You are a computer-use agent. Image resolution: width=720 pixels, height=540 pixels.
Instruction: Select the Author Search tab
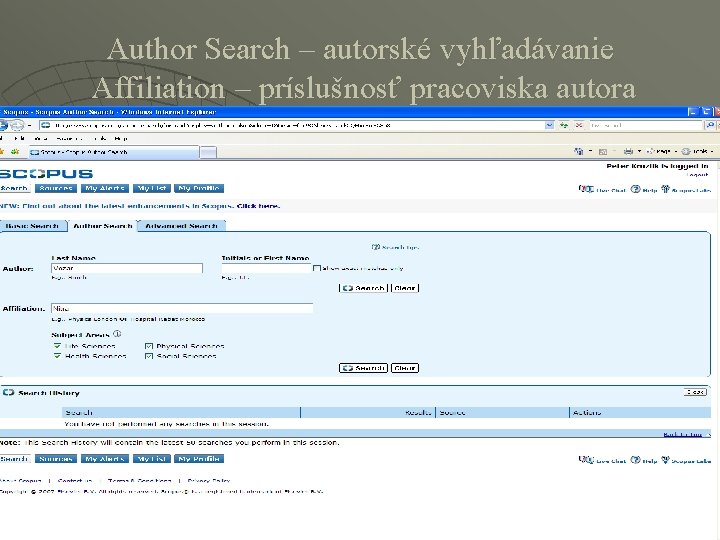(x=103, y=226)
